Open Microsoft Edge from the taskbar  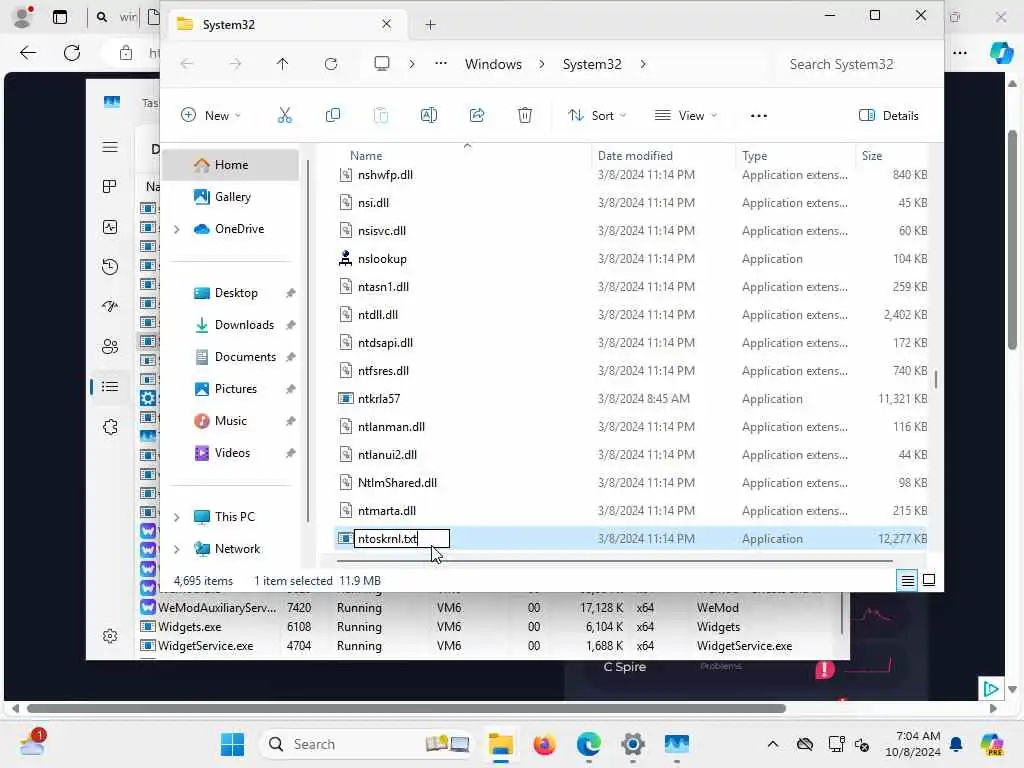(588, 744)
